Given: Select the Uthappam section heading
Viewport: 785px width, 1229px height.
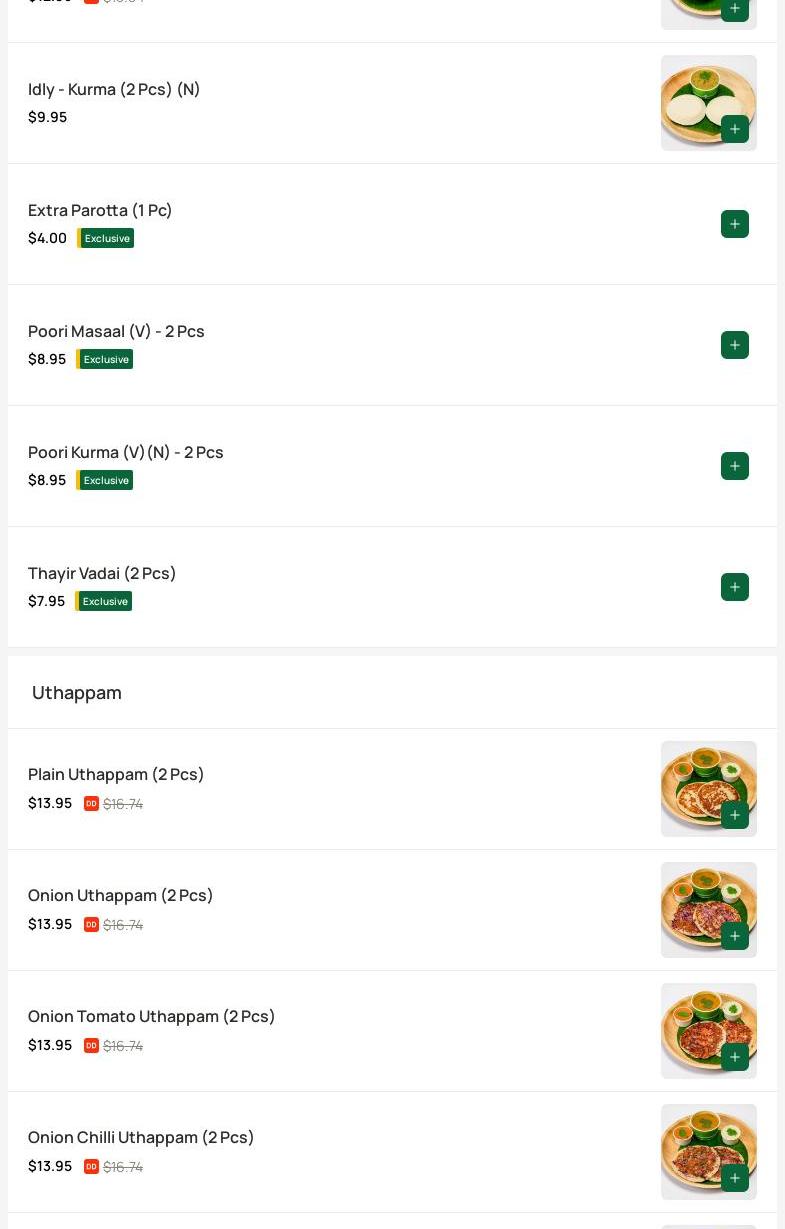Looking at the screenshot, I should (77, 692).
